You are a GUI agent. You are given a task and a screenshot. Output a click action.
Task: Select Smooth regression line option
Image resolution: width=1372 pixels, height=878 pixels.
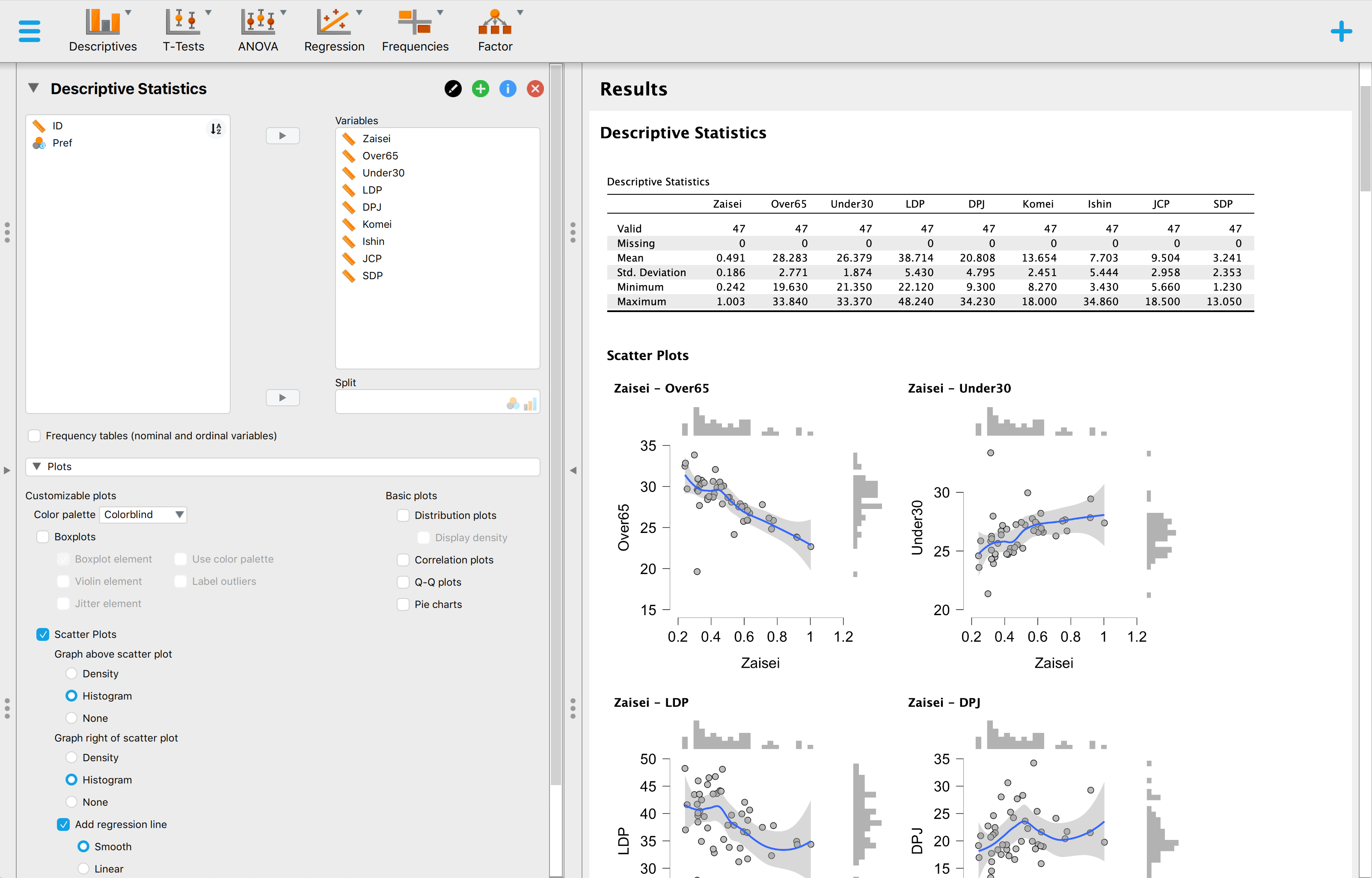83,846
